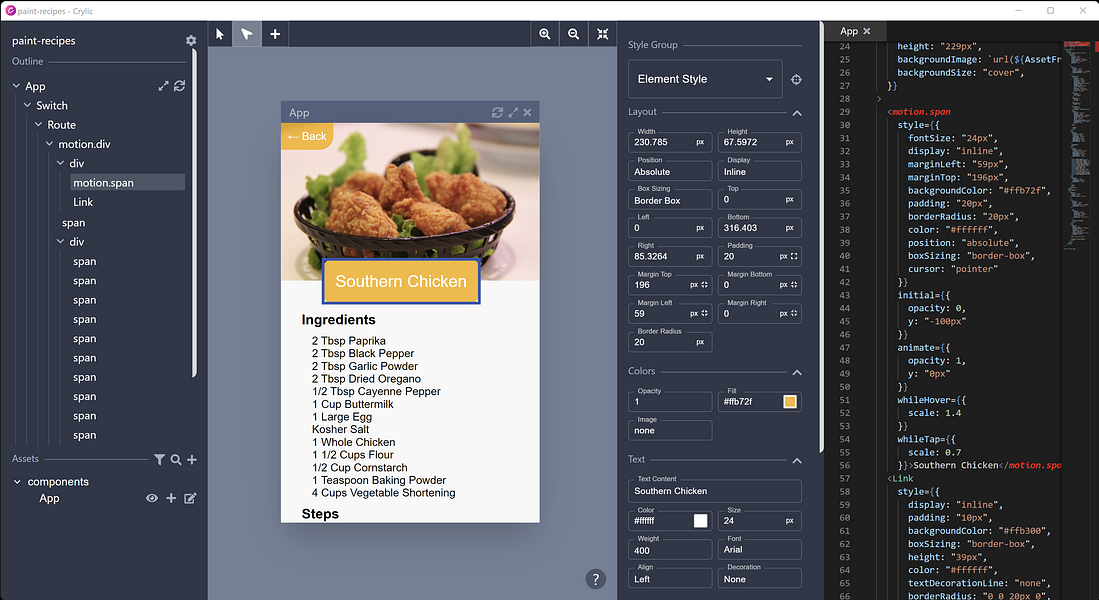Activate the element select cursor tool
Viewport: 1099px width, 600px height.
coord(247,34)
